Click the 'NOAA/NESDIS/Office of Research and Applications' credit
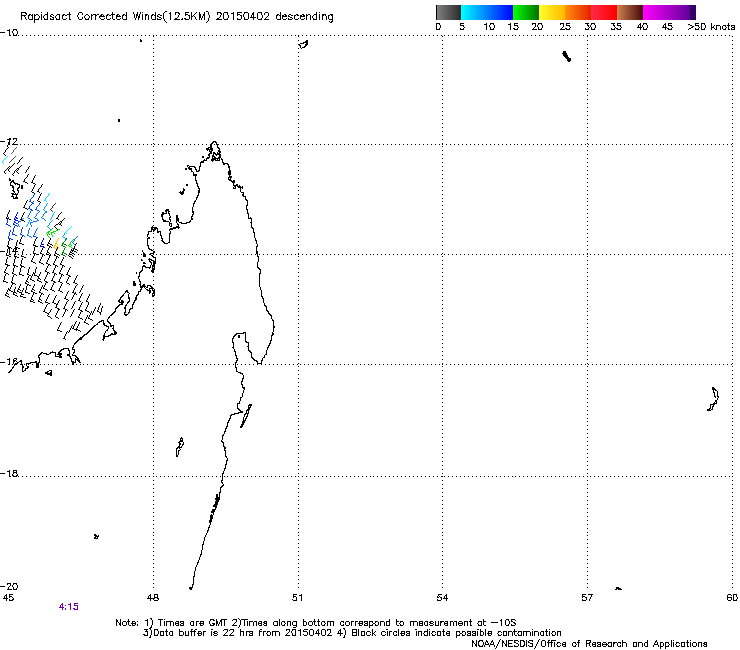This screenshot has height=650, width=740. (589, 644)
